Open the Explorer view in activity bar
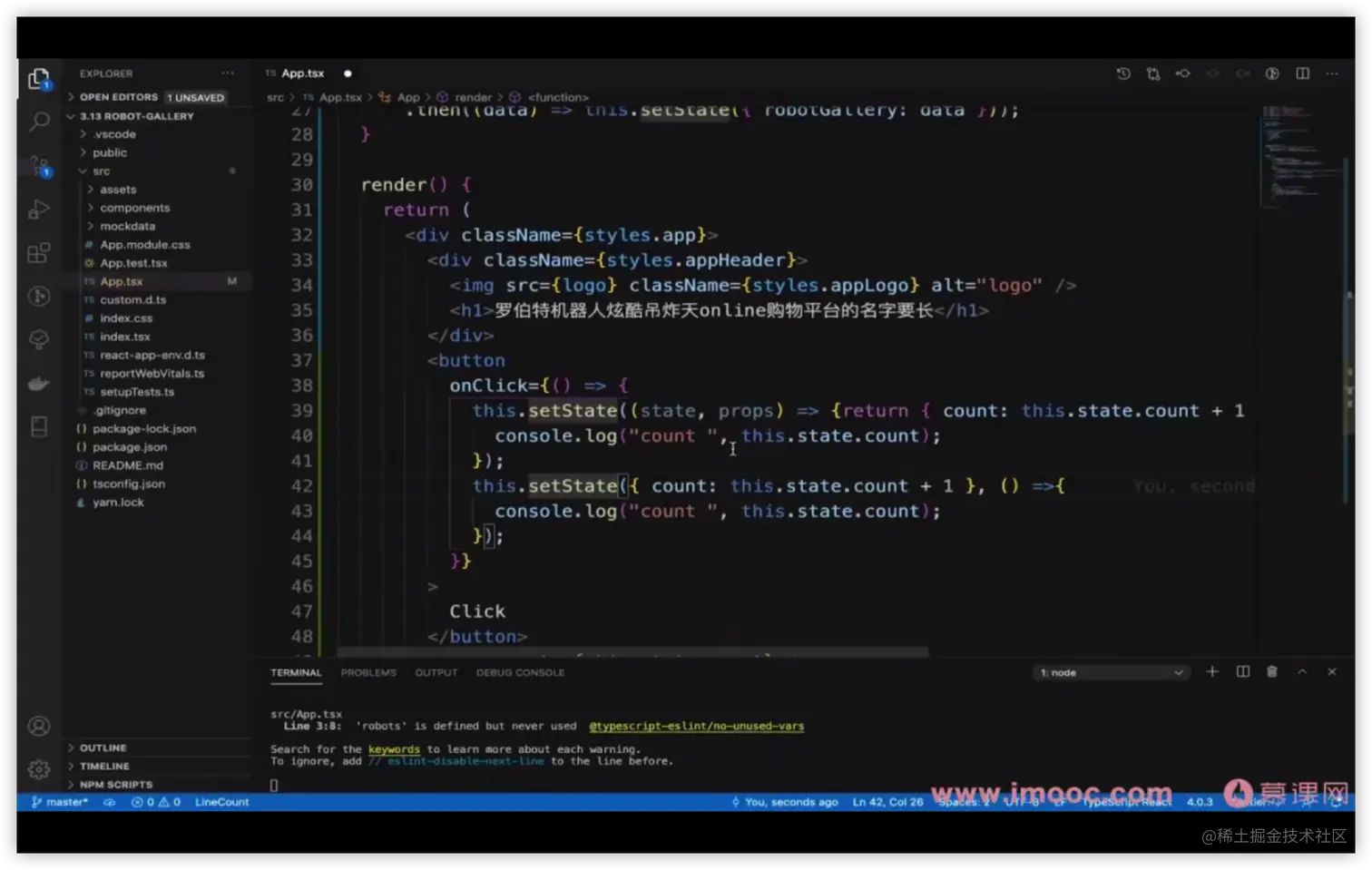 pos(39,79)
